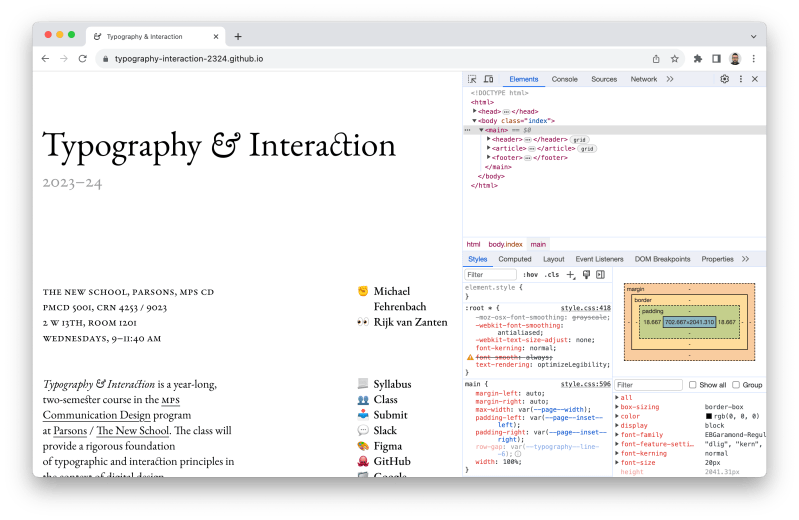Activate the inspect element picker icon
The image size is (799, 520).
pos(472,79)
